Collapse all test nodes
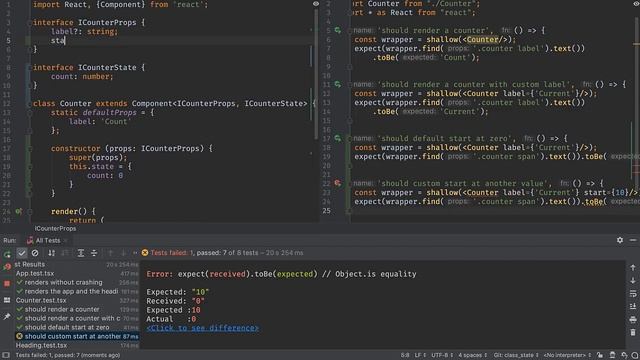Image resolution: width=640 pixels, height=360 pixels. point(94,253)
